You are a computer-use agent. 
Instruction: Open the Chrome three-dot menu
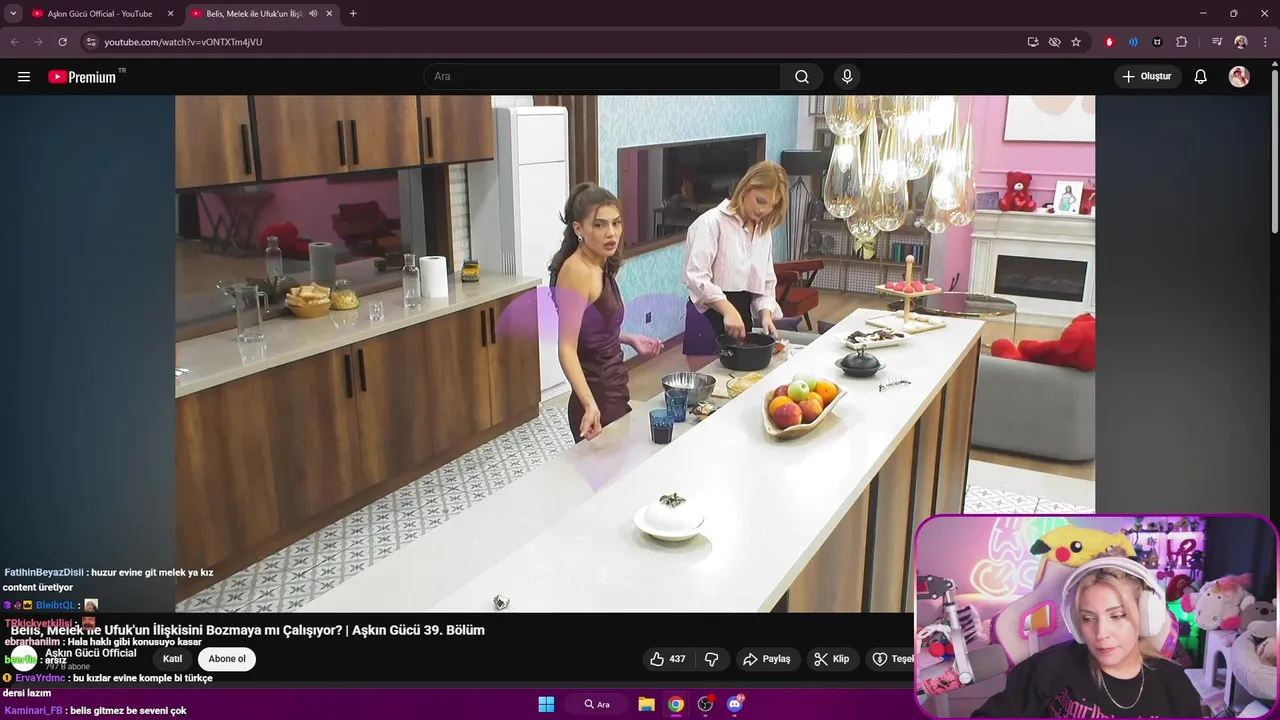click(1264, 42)
